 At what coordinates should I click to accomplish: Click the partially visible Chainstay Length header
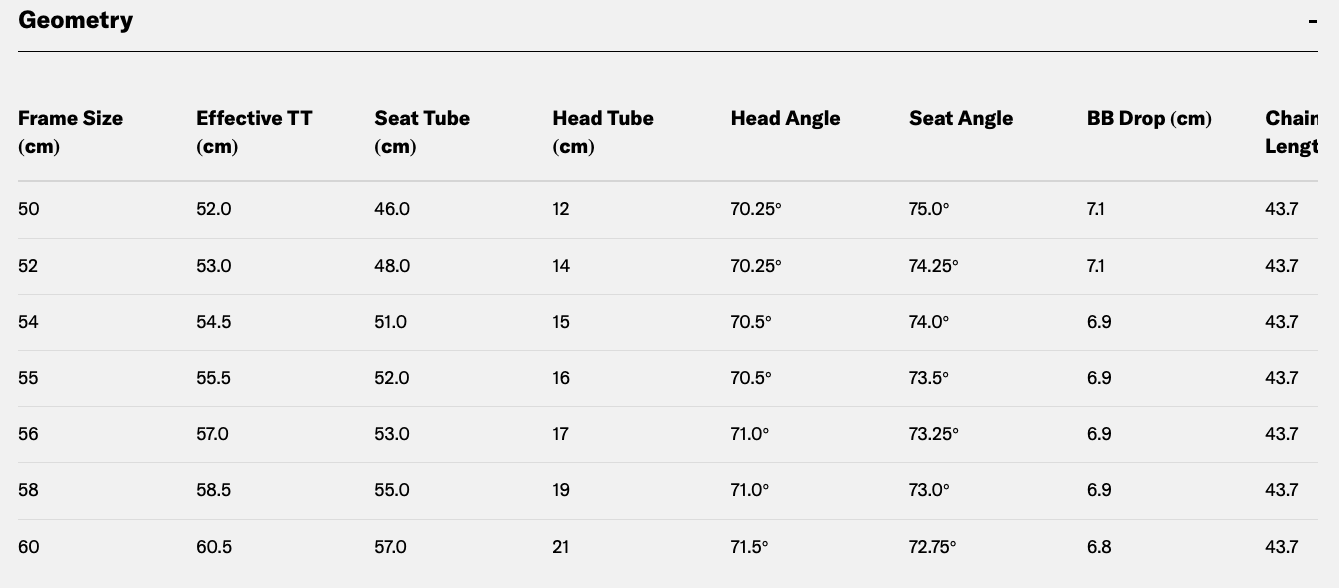click(x=1291, y=132)
